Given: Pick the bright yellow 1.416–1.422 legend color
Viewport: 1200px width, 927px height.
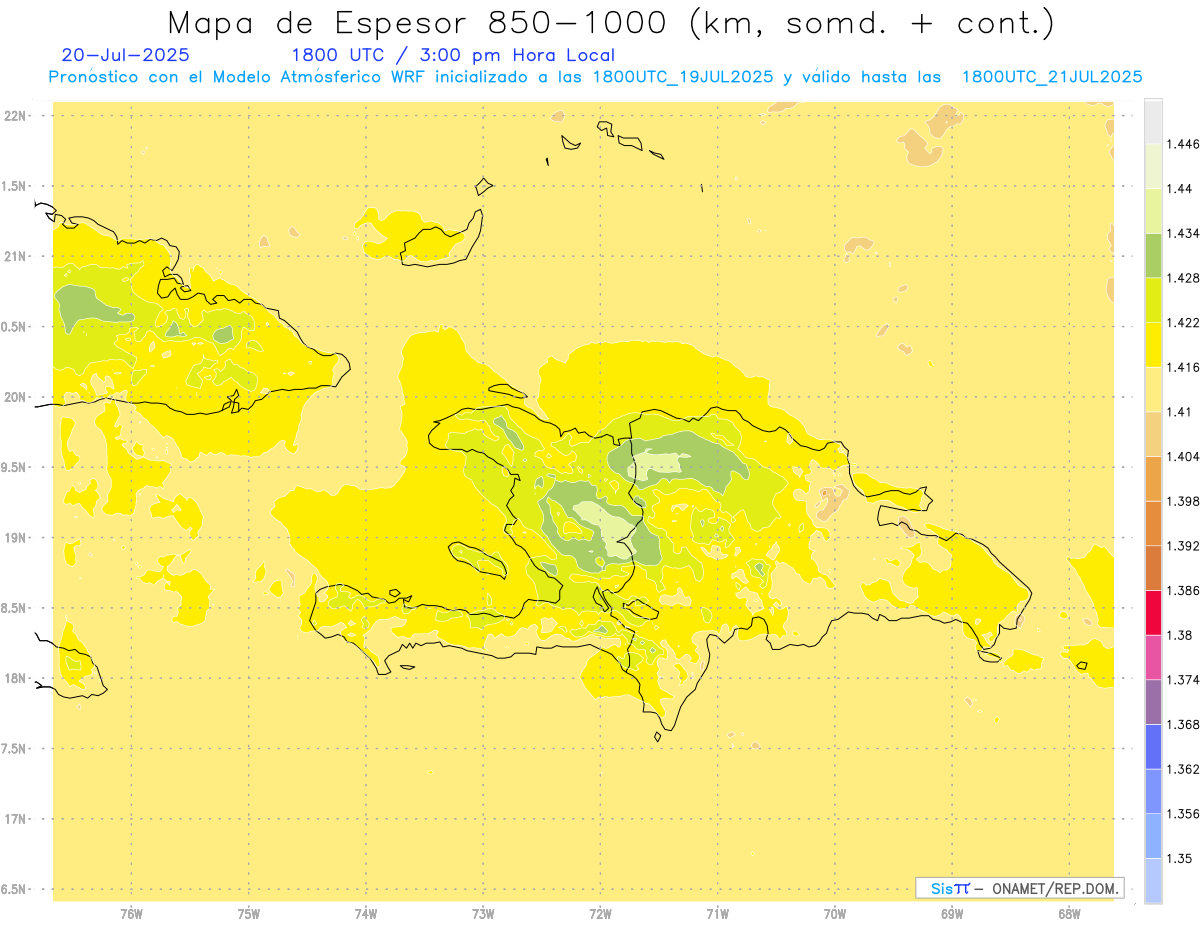Looking at the screenshot, I should pos(1153,345).
